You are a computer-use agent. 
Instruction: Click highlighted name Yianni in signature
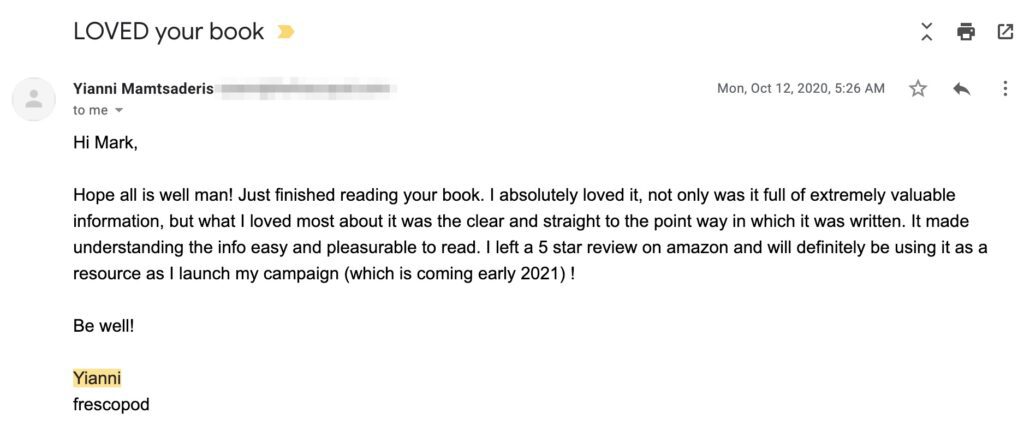(97, 378)
